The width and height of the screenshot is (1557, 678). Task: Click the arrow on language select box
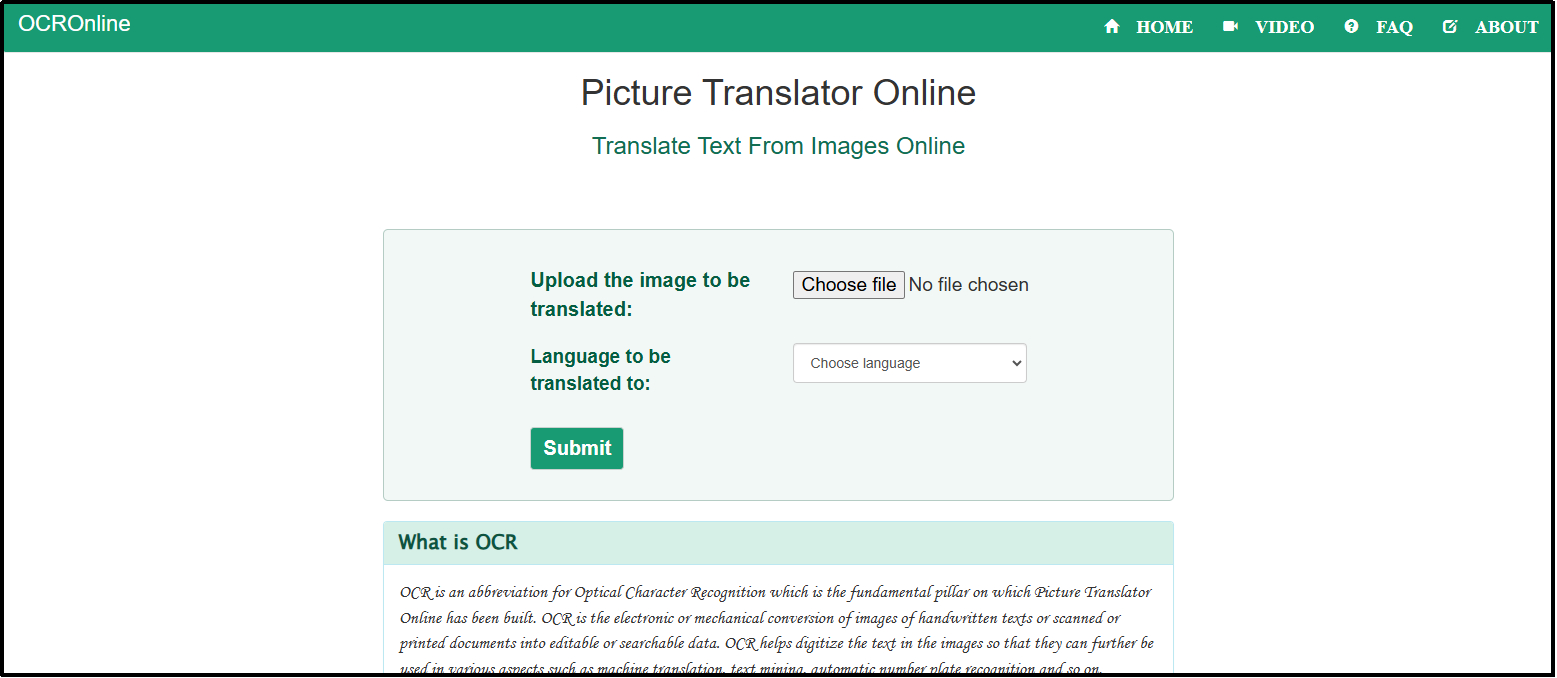coord(1016,363)
